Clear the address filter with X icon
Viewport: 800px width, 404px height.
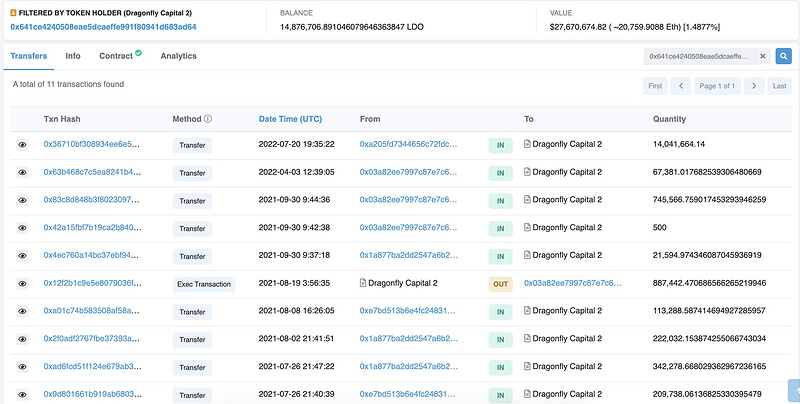pyautogui.click(x=763, y=56)
